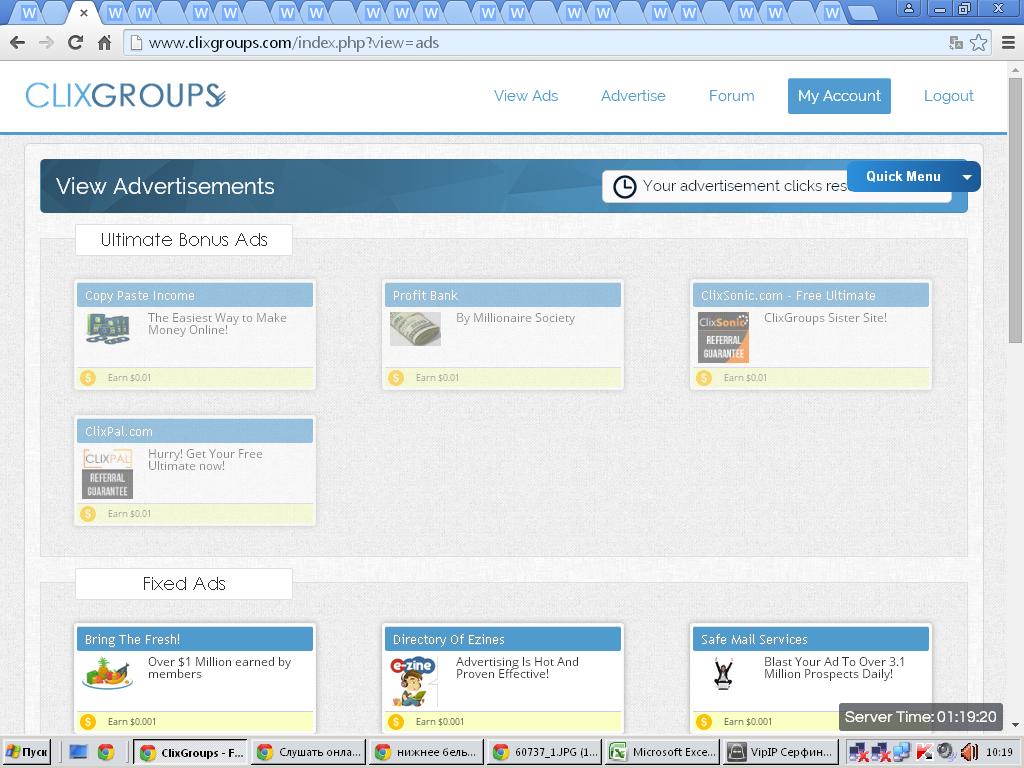The width and height of the screenshot is (1024, 768).
Task: Open the Safe Mail Services ad title
Action: (x=754, y=639)
